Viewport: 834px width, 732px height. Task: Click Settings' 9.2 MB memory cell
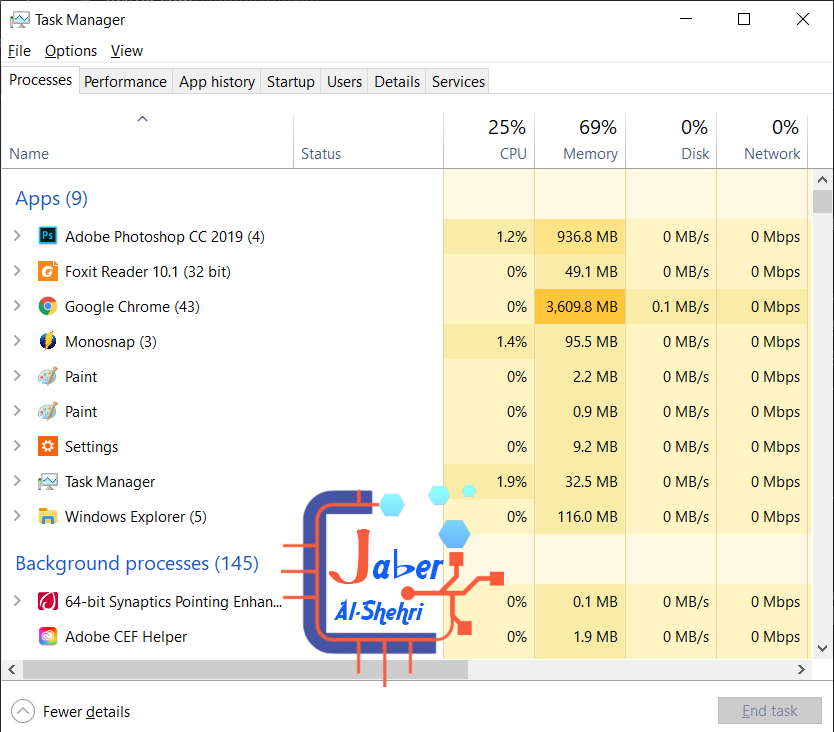tap(580, 446)
